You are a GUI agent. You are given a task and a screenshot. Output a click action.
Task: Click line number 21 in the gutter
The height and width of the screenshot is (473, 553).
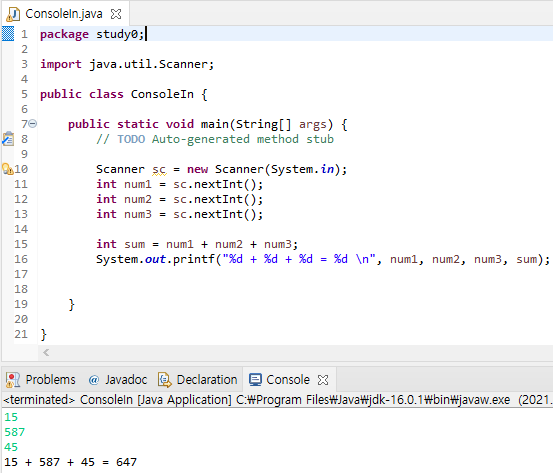21,334
